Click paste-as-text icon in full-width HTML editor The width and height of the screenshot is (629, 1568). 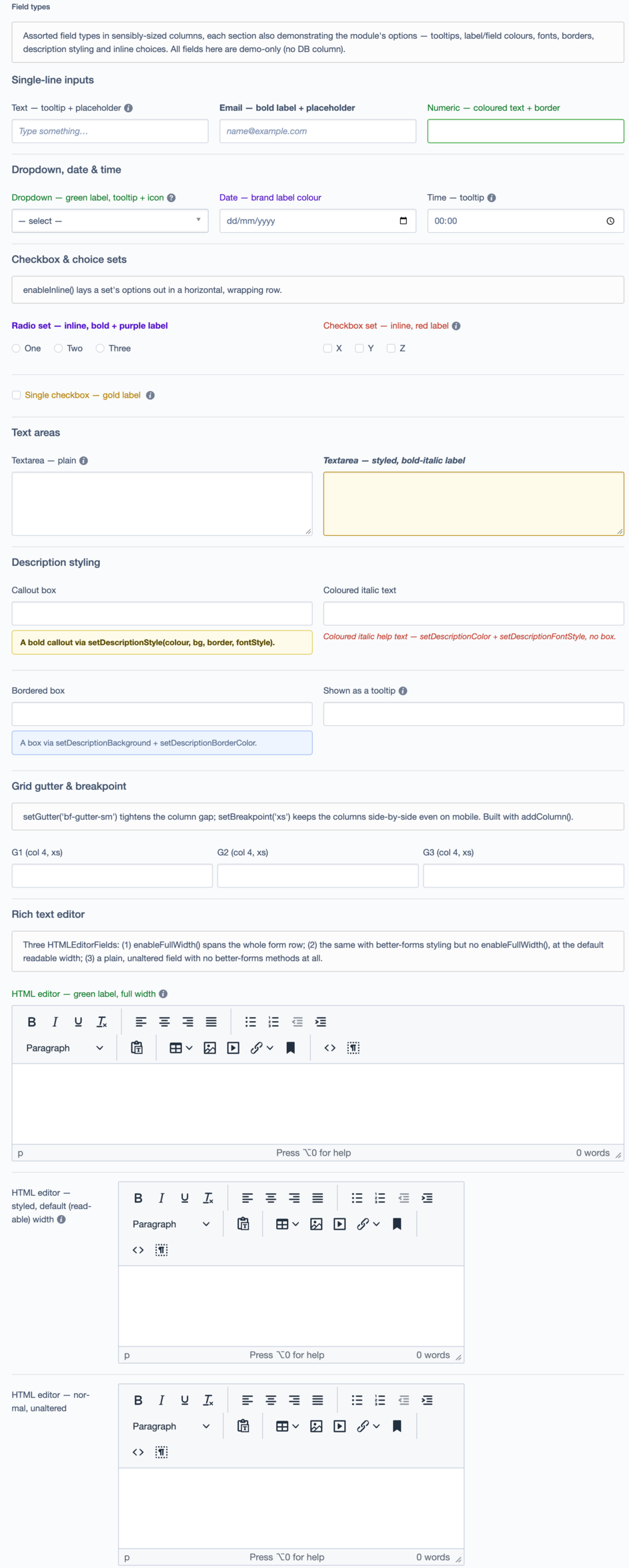click(x=137, y=1048)
